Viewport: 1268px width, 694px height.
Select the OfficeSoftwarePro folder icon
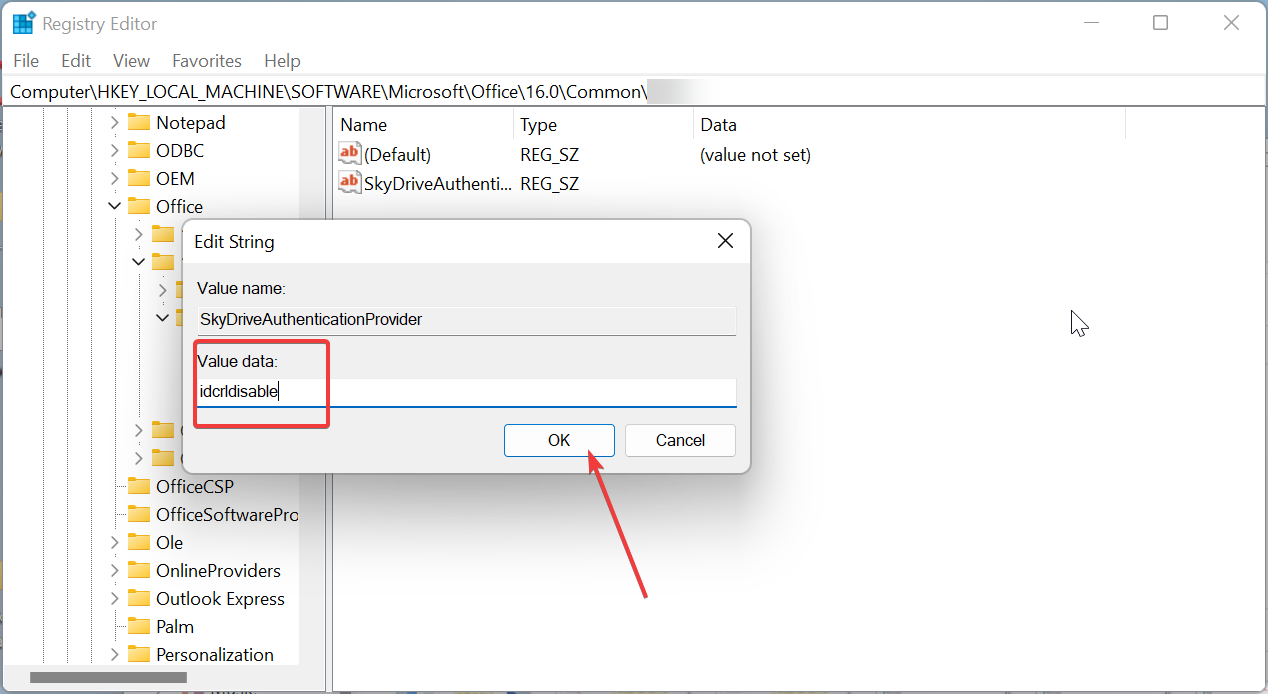click(x=138, y=515)
